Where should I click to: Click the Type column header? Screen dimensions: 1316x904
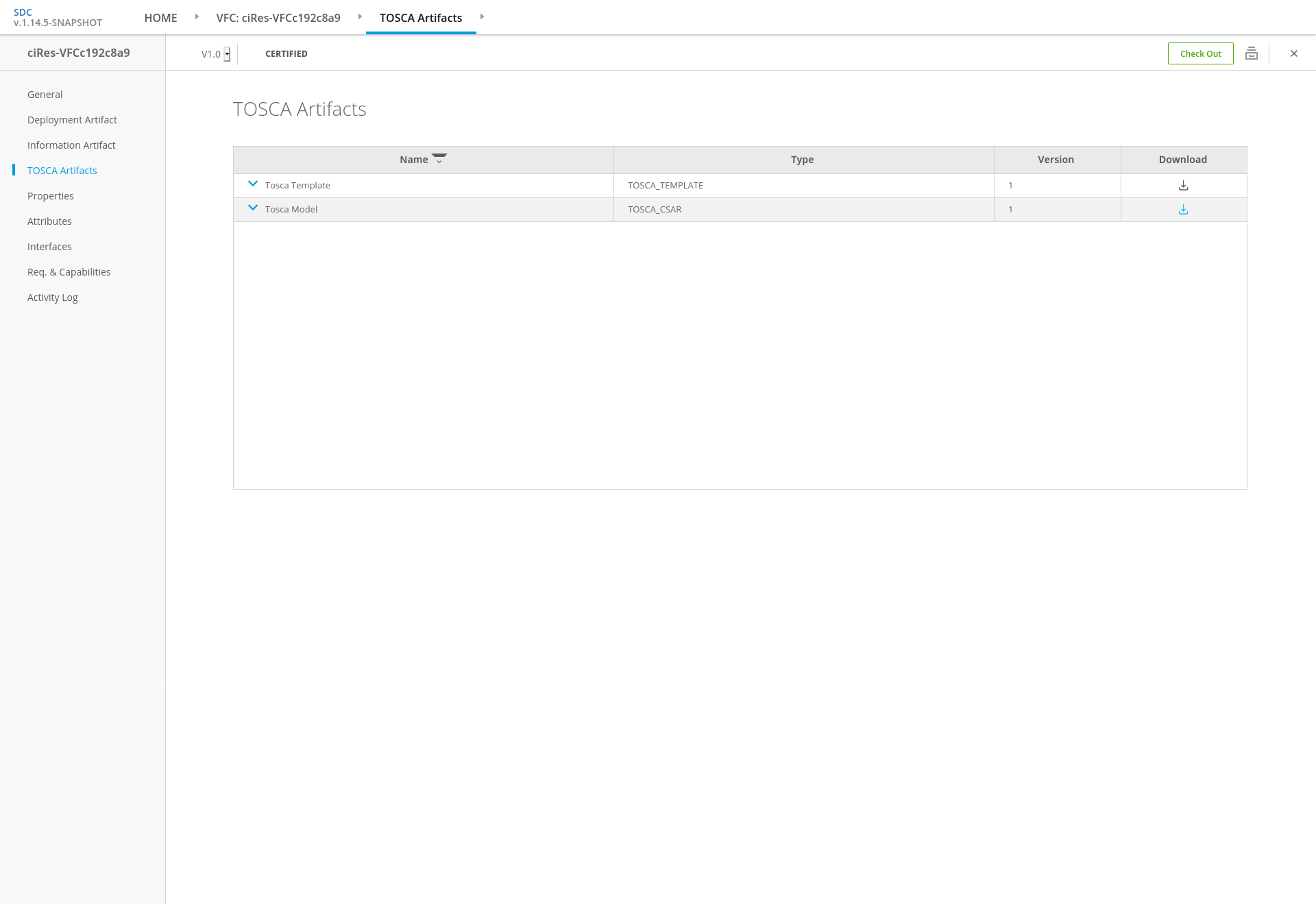pos(802,160)
